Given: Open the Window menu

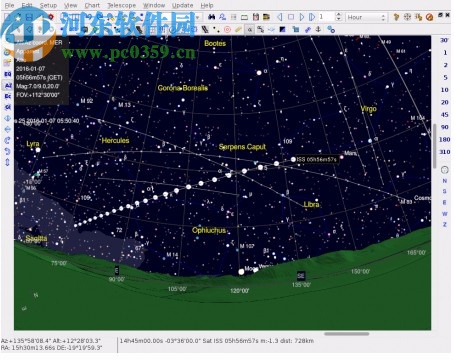Looking at the screenshot, I should click(x=154, y=5).
